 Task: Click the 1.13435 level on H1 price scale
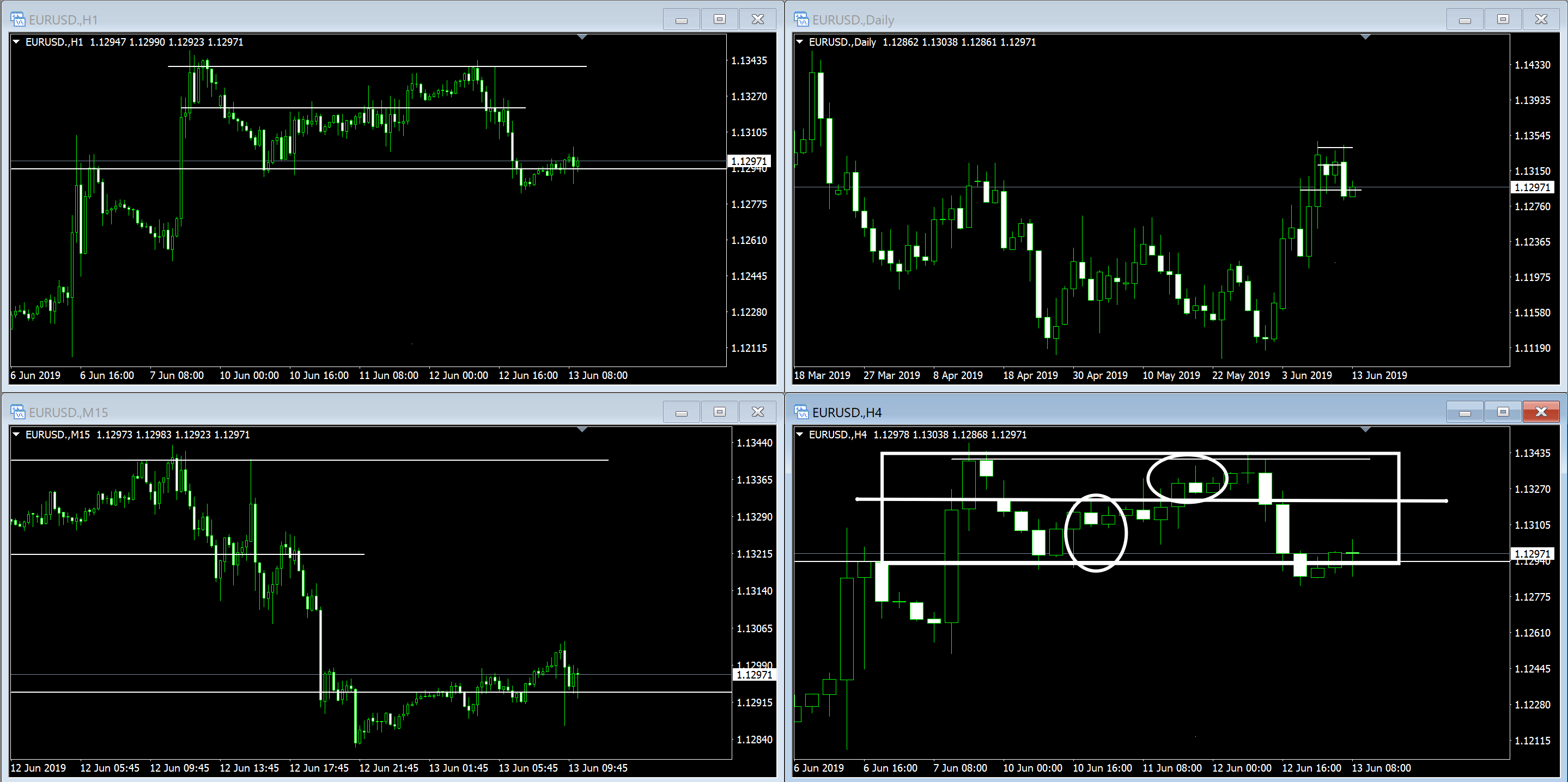tap(749, 60)
